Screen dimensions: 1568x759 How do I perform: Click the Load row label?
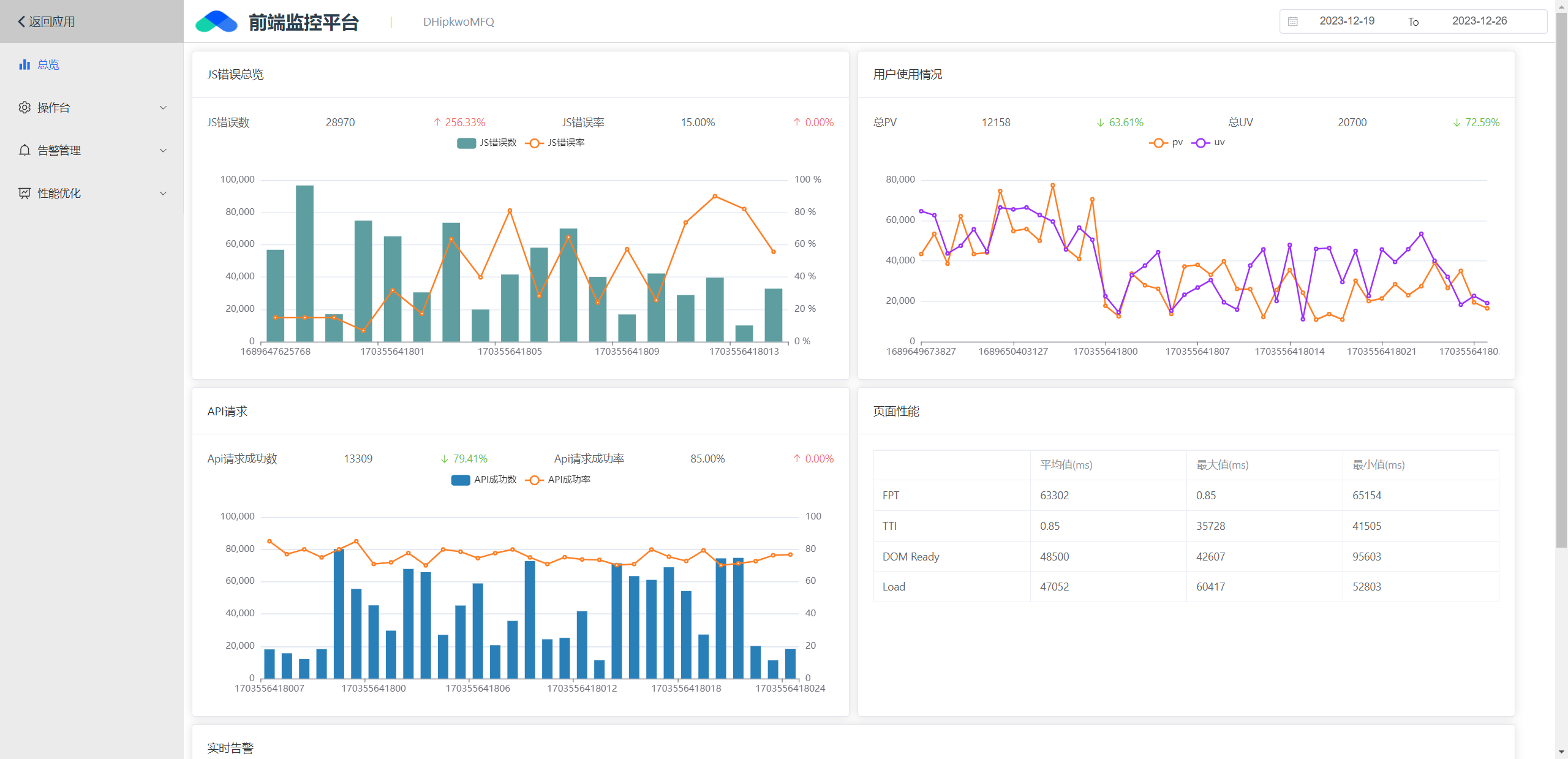point(894,587)
